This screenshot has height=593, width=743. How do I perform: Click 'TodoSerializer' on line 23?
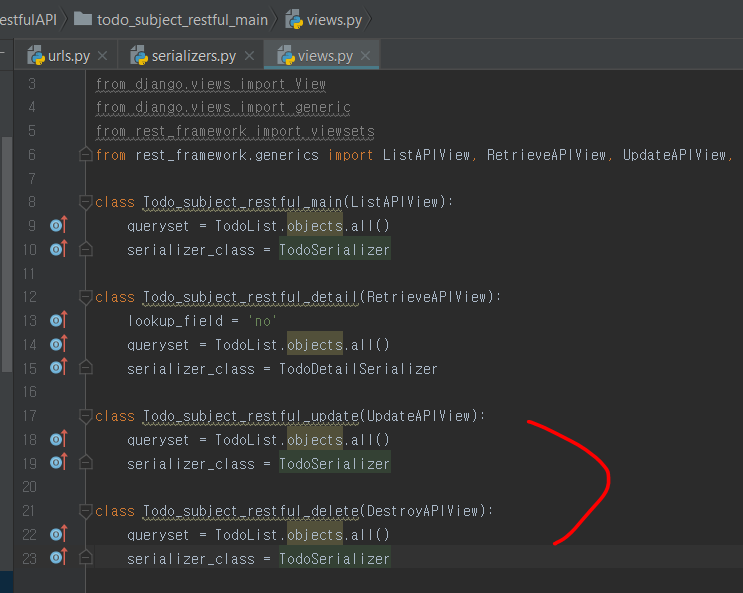334,559
